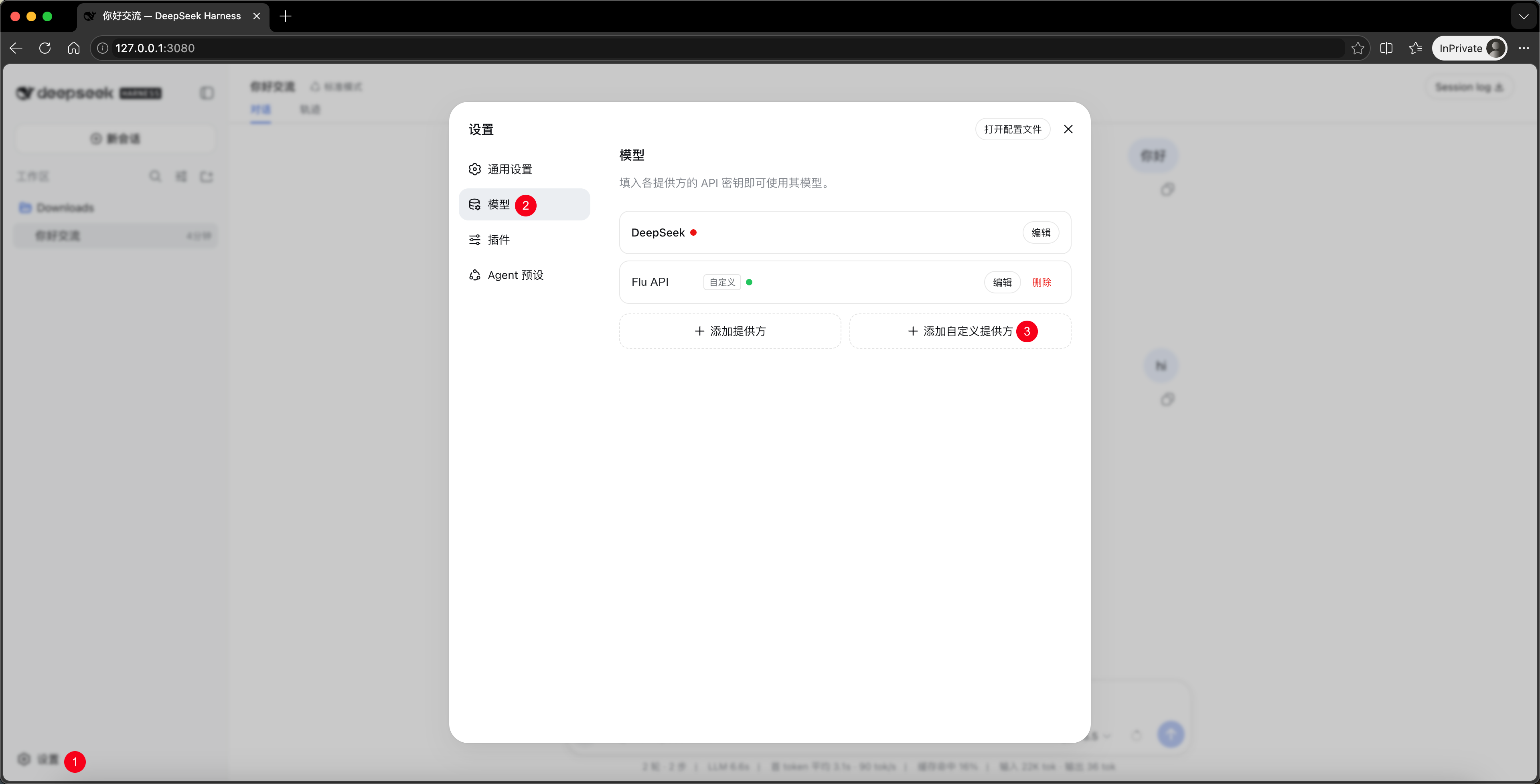Open the favorites list
The width and height of the screenshot is (1540, 784).
coord(1415,48)
